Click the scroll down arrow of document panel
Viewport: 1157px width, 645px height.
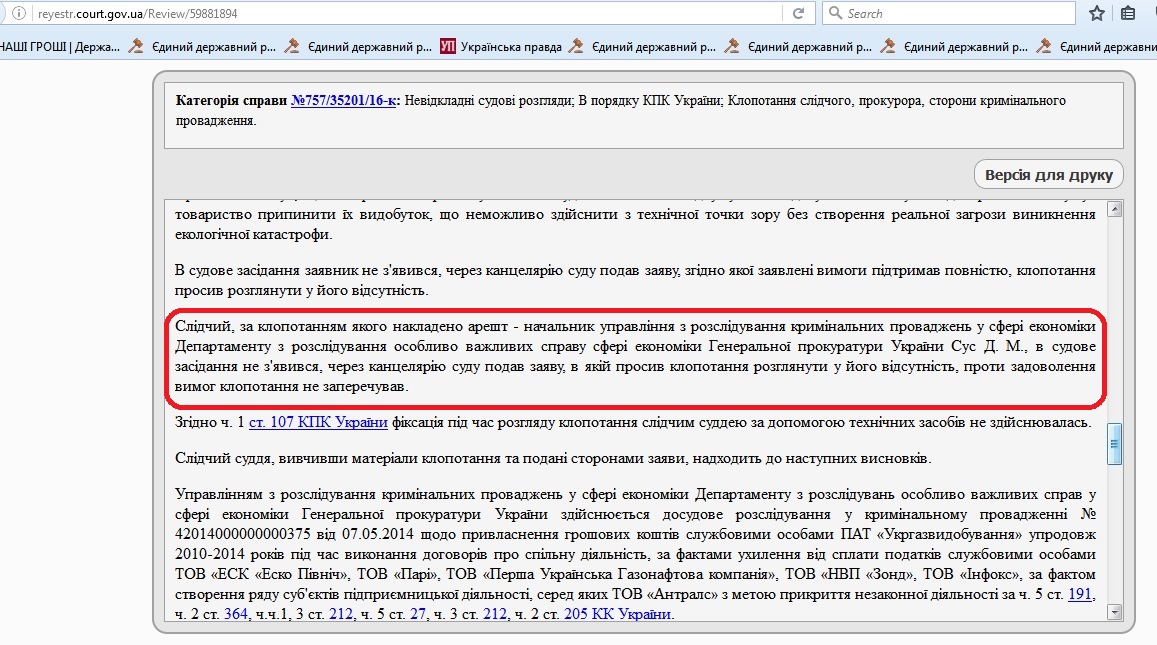(x=1115, y=612)
